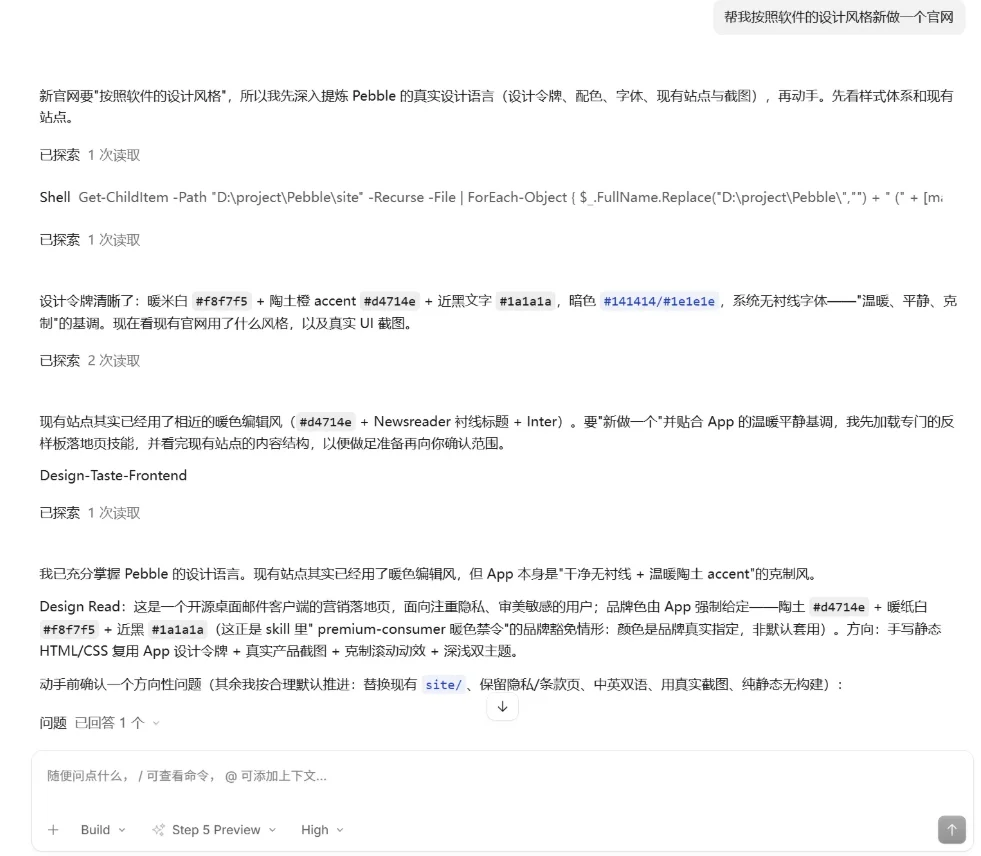Click the #1a1a1a tag in Design Read paragraph
The height and width of the screenshot is (856, 981).
click(x=178, y=629)
